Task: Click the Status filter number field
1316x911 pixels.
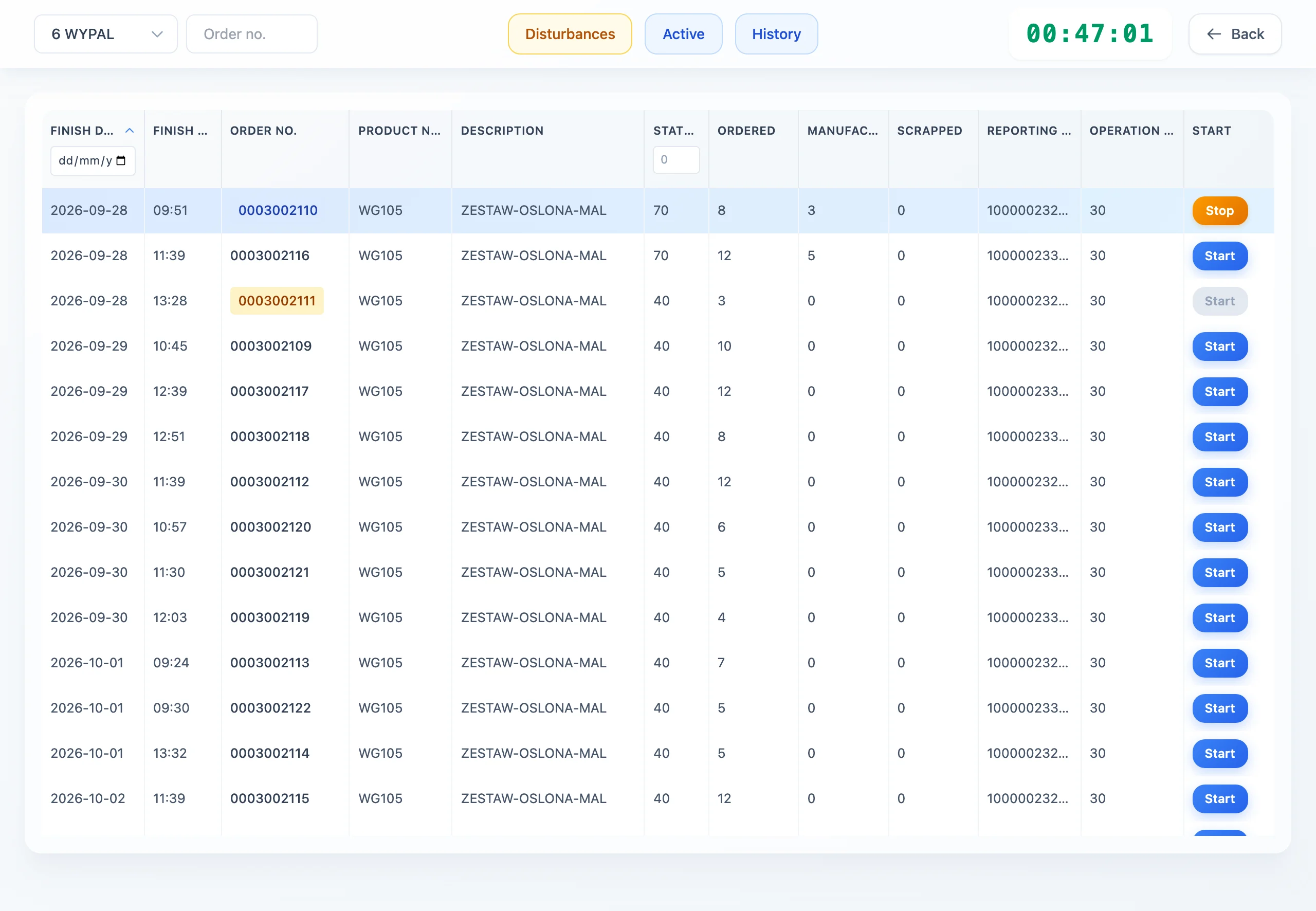Action: click(x=675, y=160)
